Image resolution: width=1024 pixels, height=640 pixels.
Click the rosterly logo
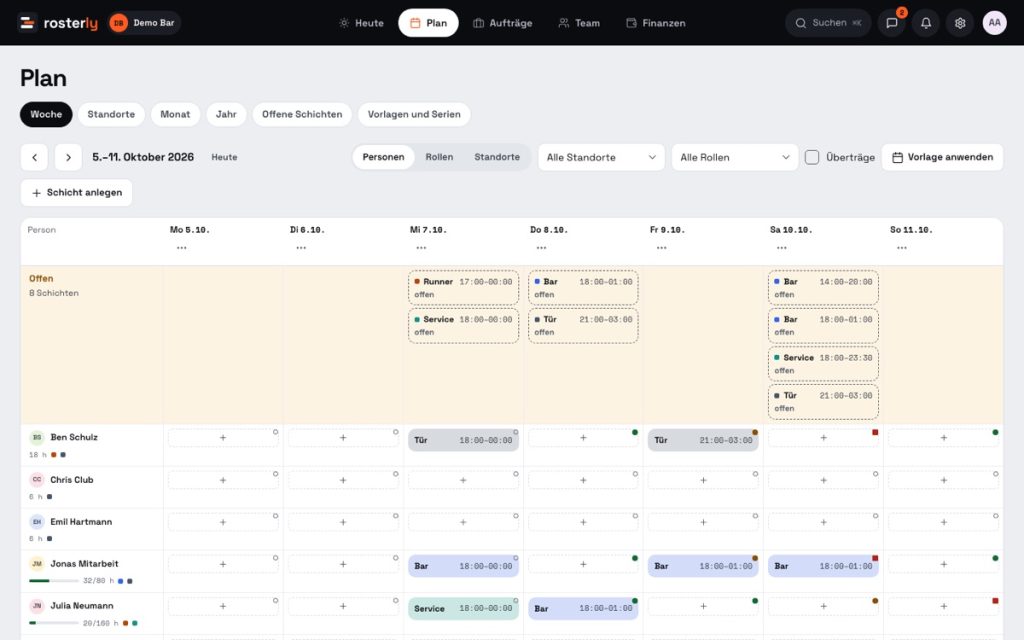pos(58,23)
